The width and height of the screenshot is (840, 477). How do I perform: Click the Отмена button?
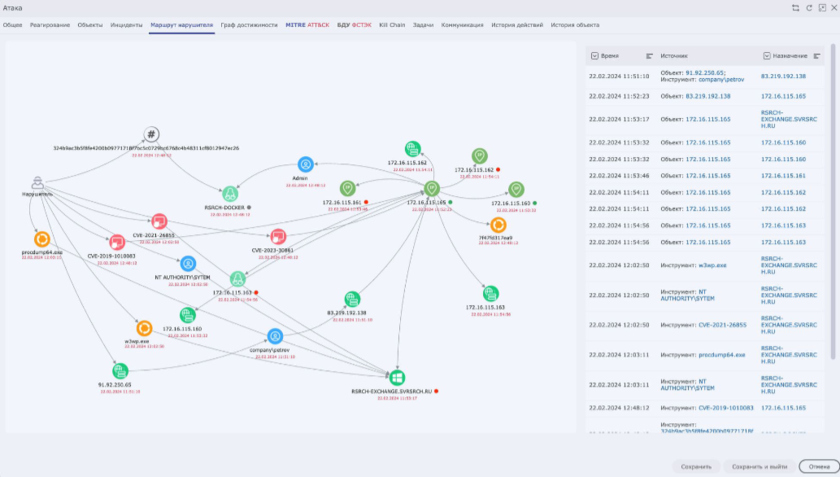pyautogui.click(x=819, y=466)
